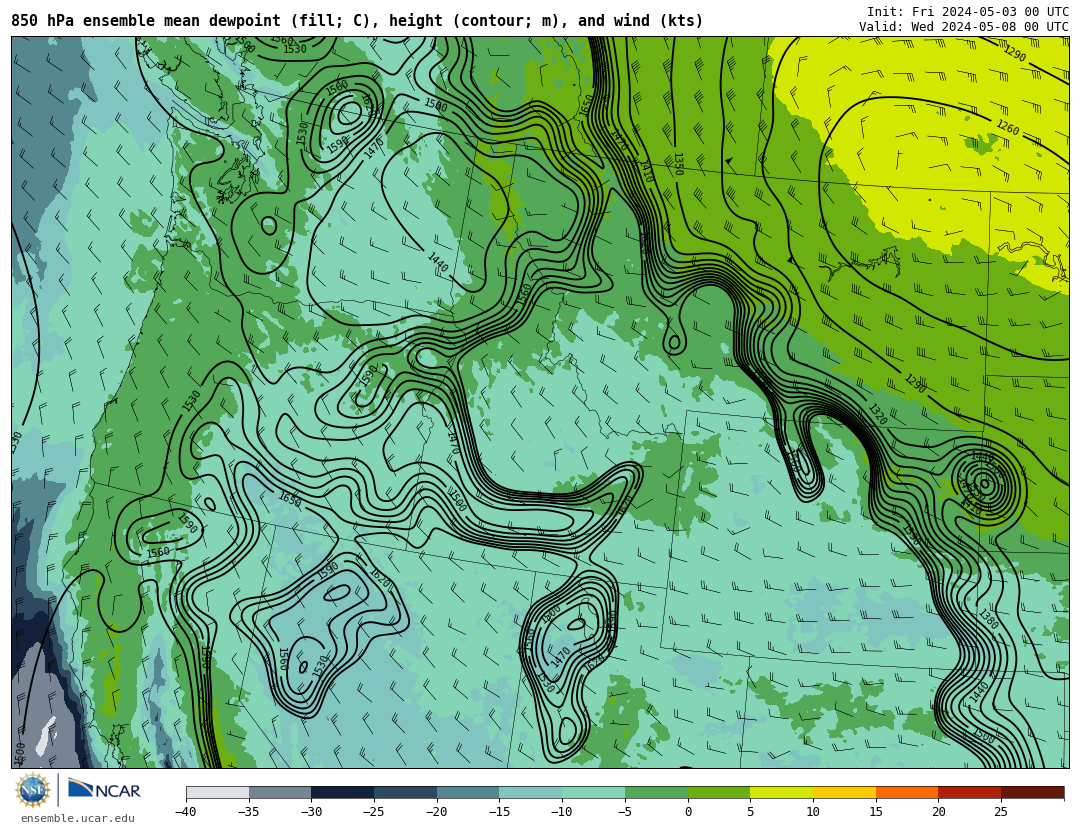
Task: Pick the dark brown colorbar swatch above 25
Action: click(x=1032, y=793)
